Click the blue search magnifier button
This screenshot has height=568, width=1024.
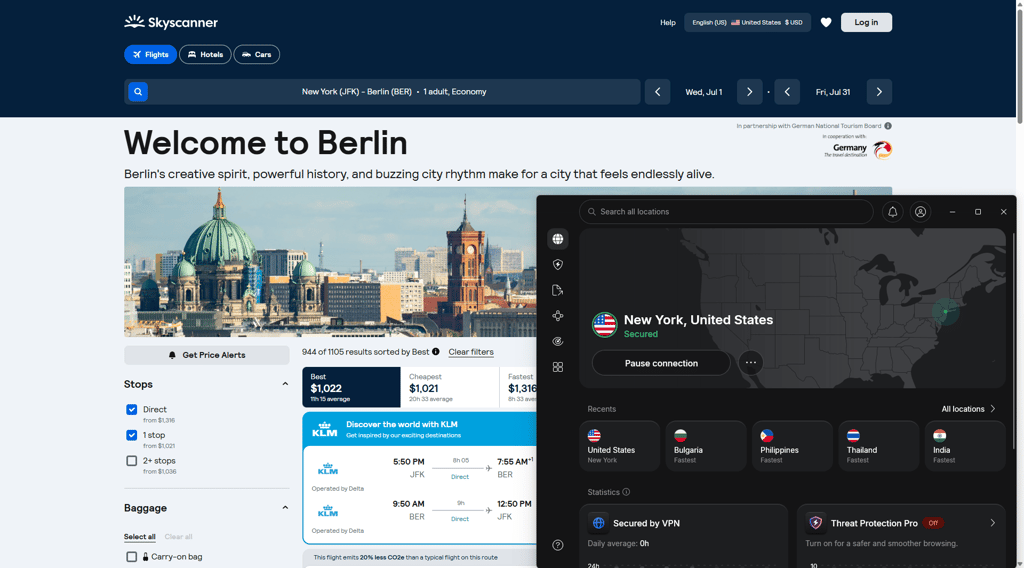pos(138,91)
